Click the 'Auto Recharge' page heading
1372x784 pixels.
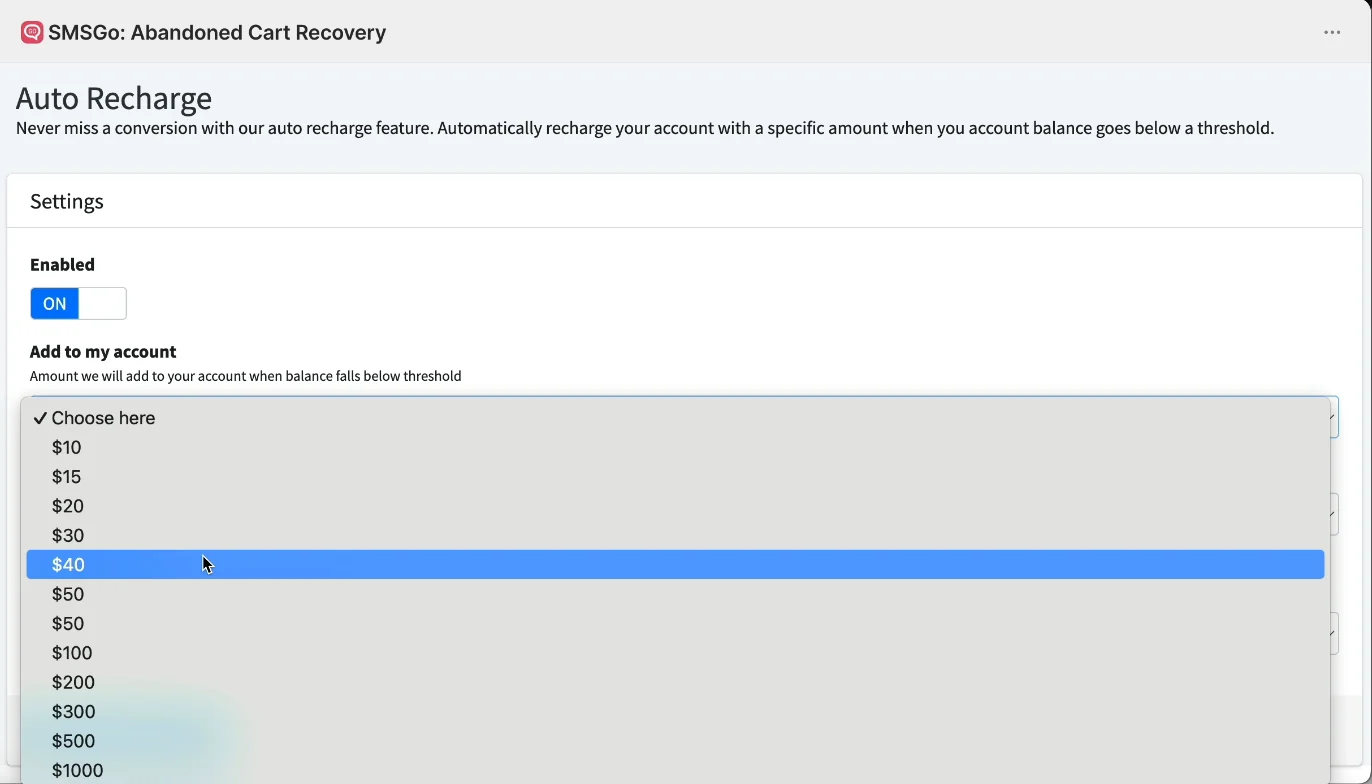(x=115, y=98)
